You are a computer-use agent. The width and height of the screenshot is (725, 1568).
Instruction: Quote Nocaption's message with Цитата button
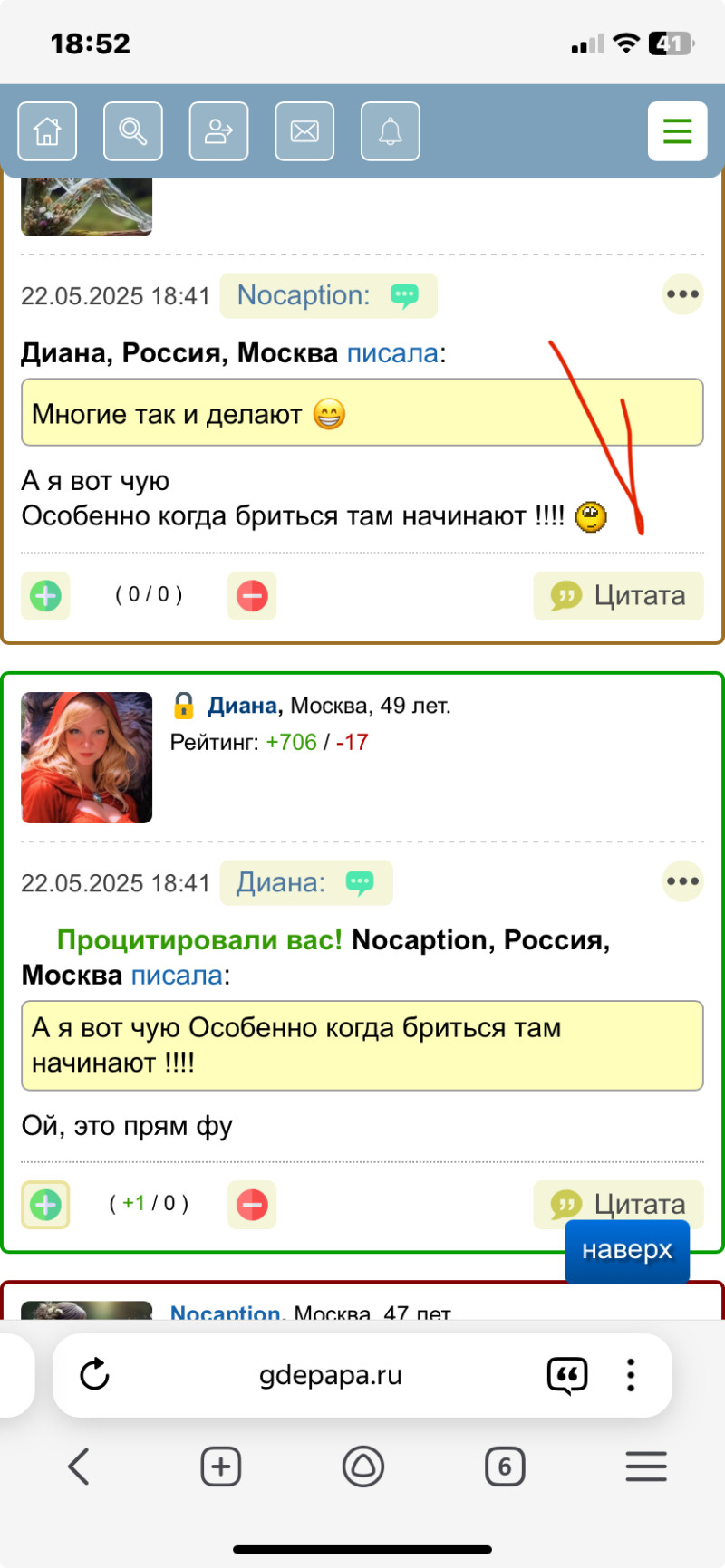pyautogui.click(x=618, y=596)
